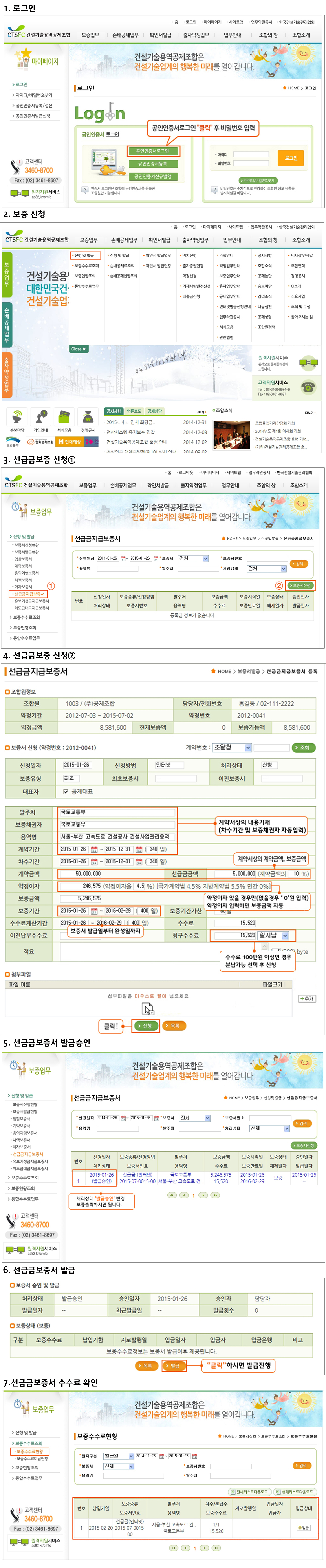
Task: Toggle the 공제대표 checkbox
Action: click(66, 791)
